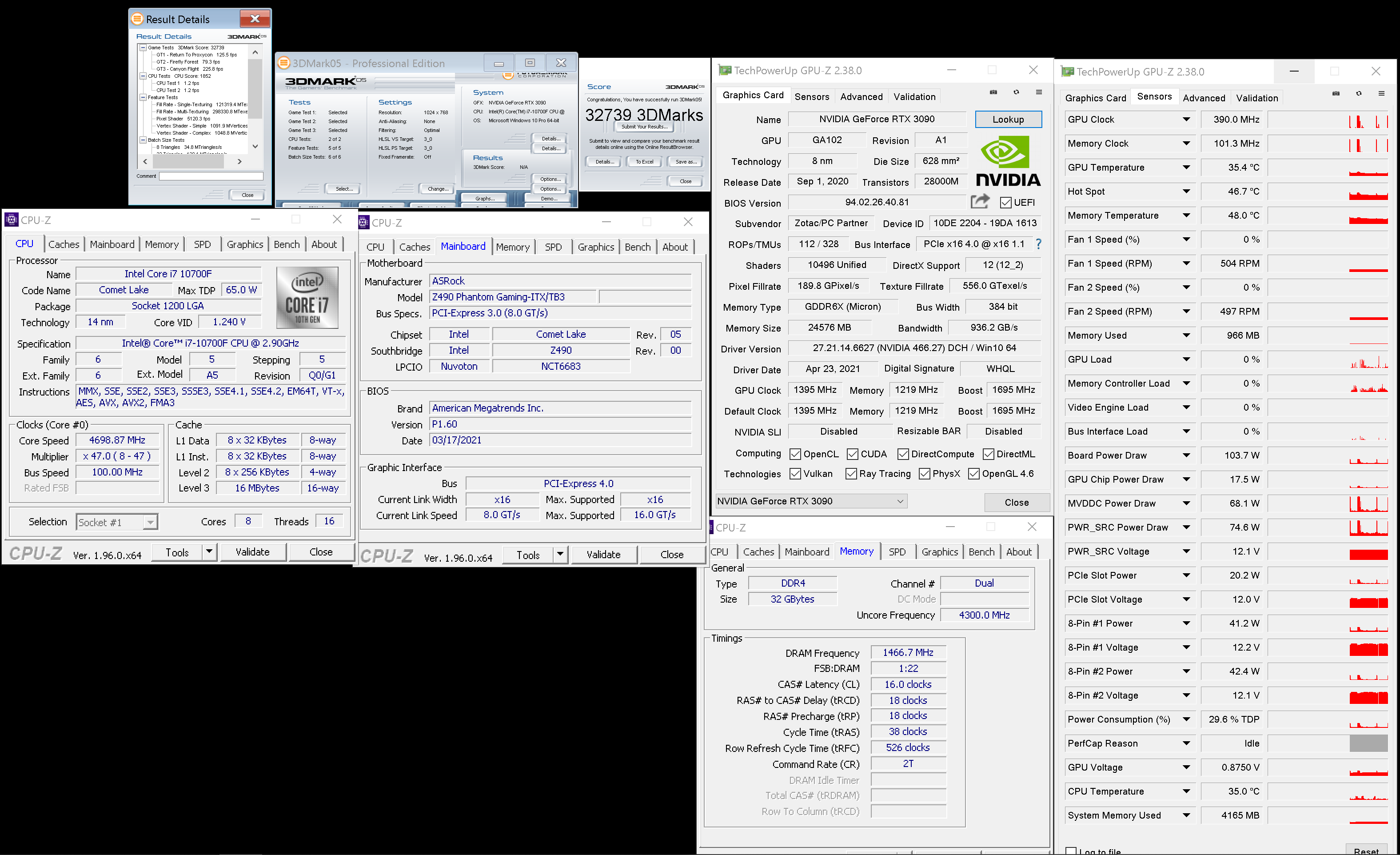Image resolution: width=1400 pixels, height=855 pixels.
Task: Open Caches tab in the CPU-Z CPU window
Action: (x=64, y=244)
